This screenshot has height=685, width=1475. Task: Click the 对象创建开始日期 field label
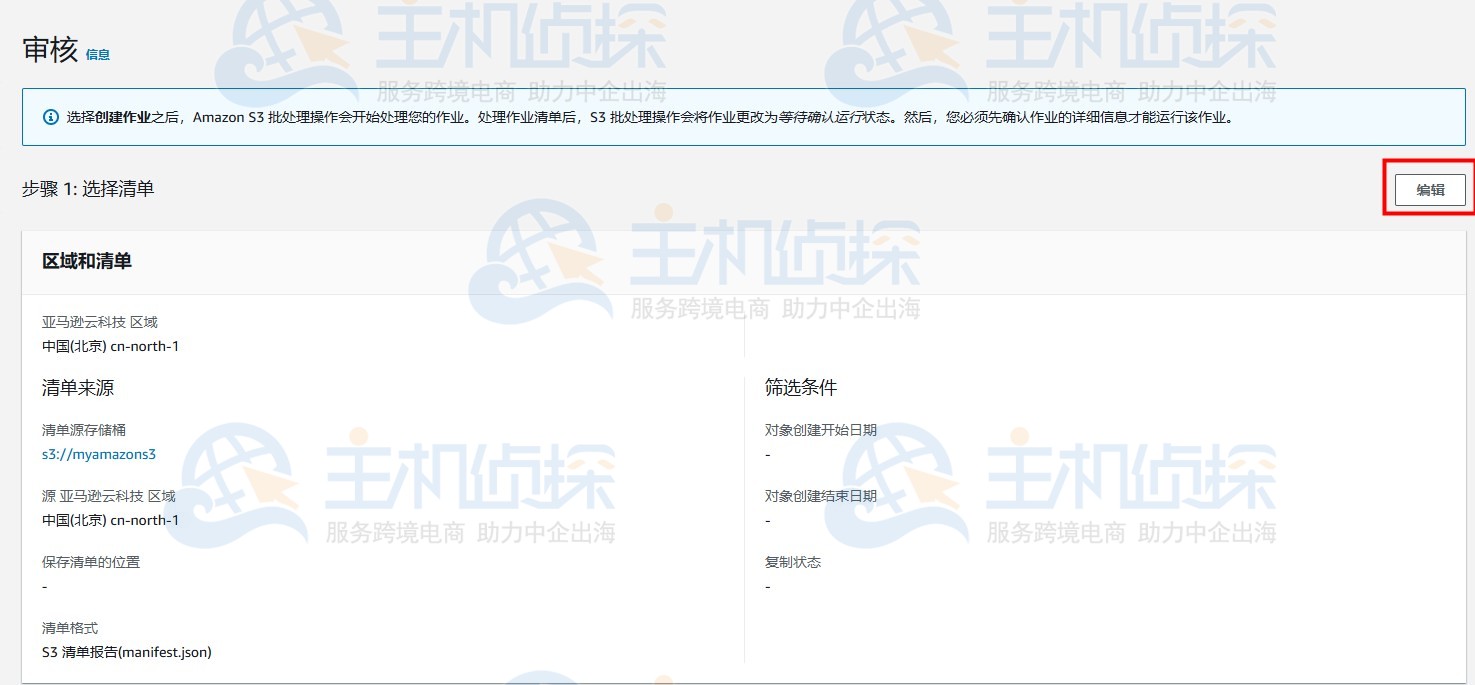[814, 429]
